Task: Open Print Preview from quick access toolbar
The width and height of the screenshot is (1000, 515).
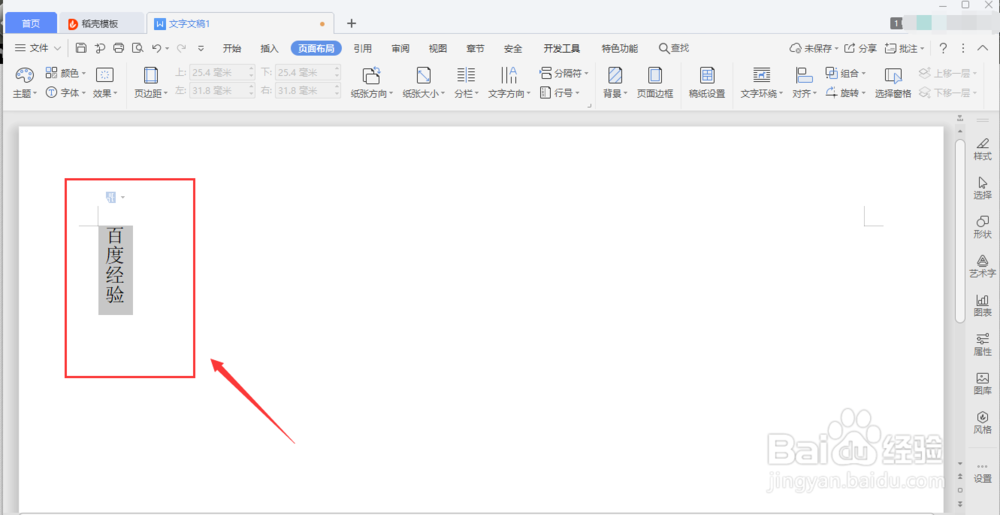Action: (137, 48)
